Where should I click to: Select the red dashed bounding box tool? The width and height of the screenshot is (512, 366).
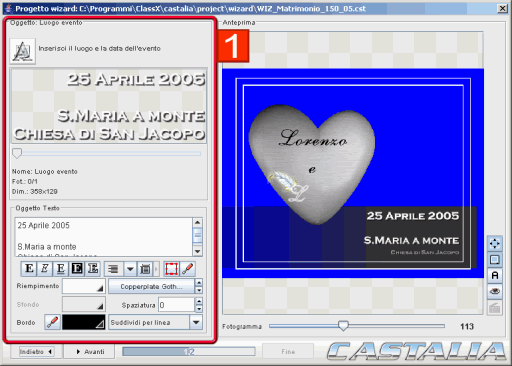click(171, 269)
